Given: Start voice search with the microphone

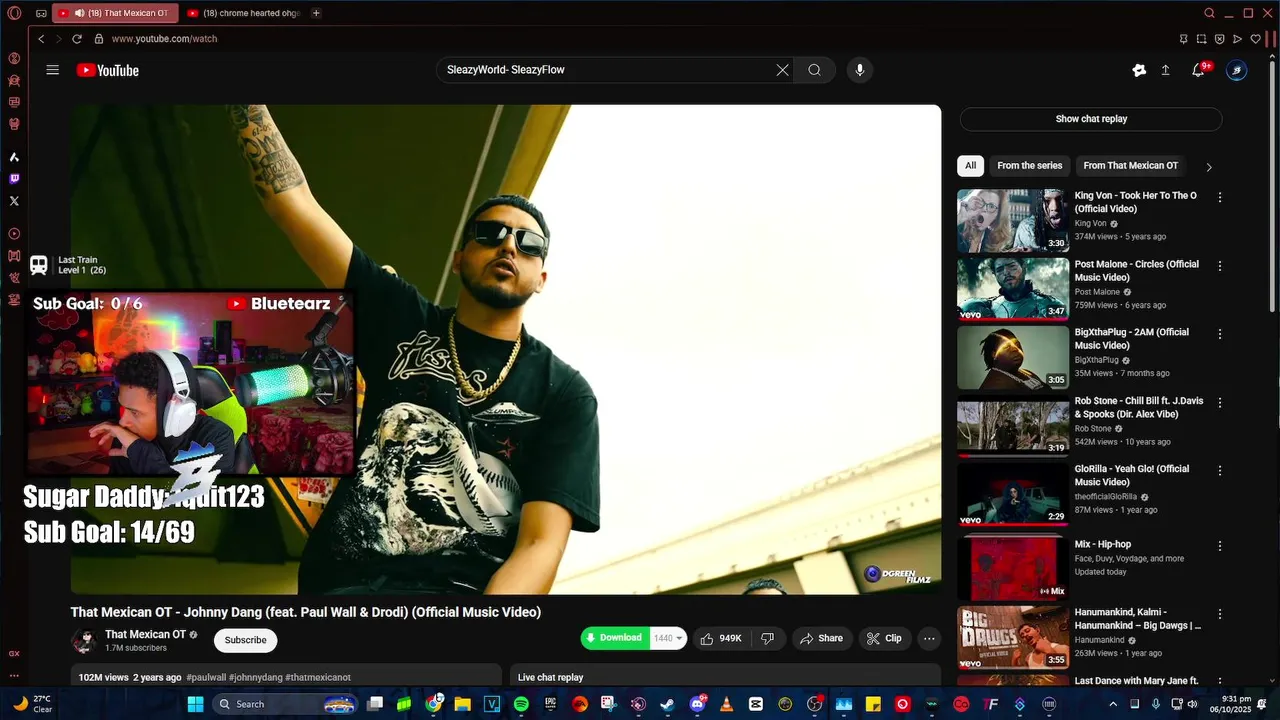Looking at the screenshot, I should (859, 70).
